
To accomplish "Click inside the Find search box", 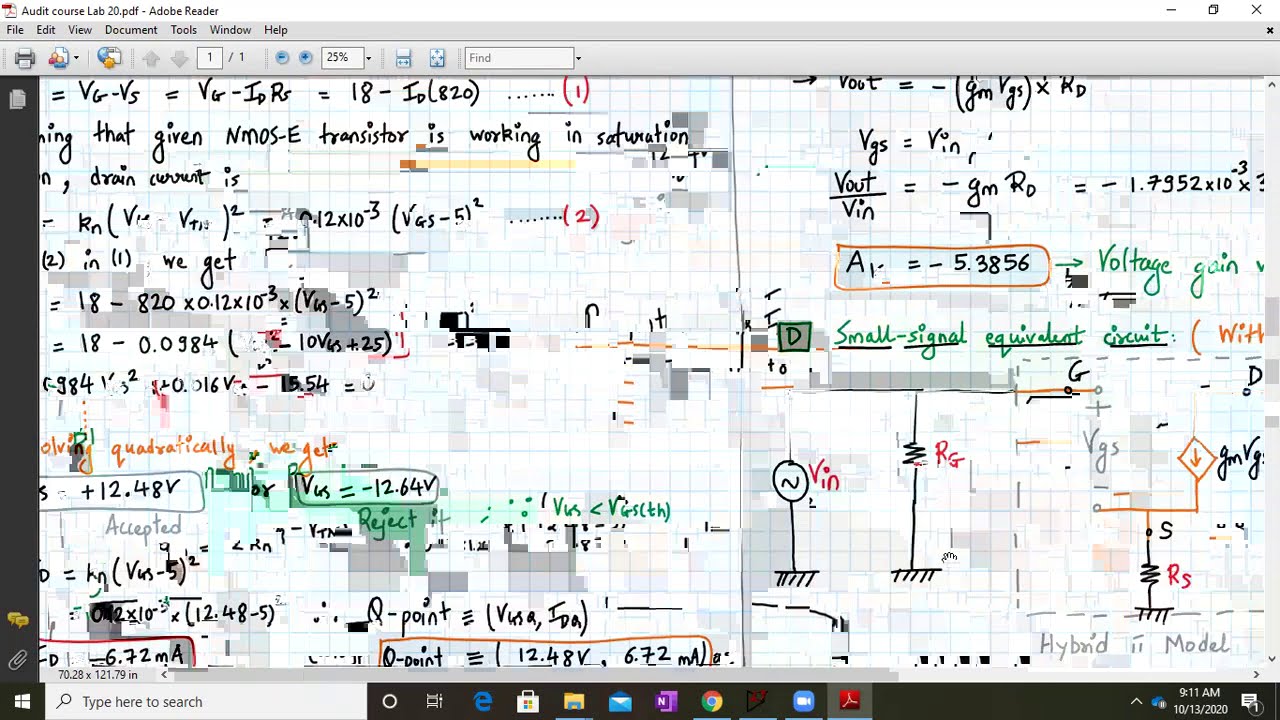I will click(x=519, y=58).
